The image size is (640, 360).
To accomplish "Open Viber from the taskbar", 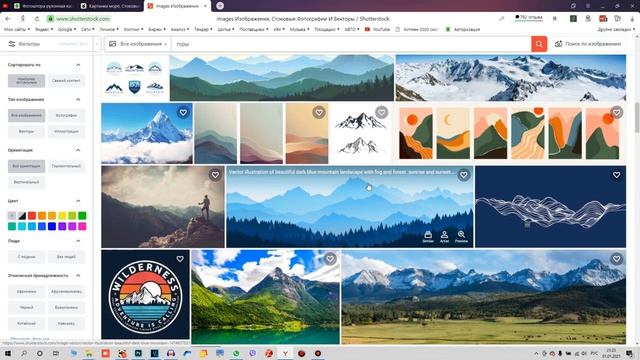I will click(x=253, y=353).
